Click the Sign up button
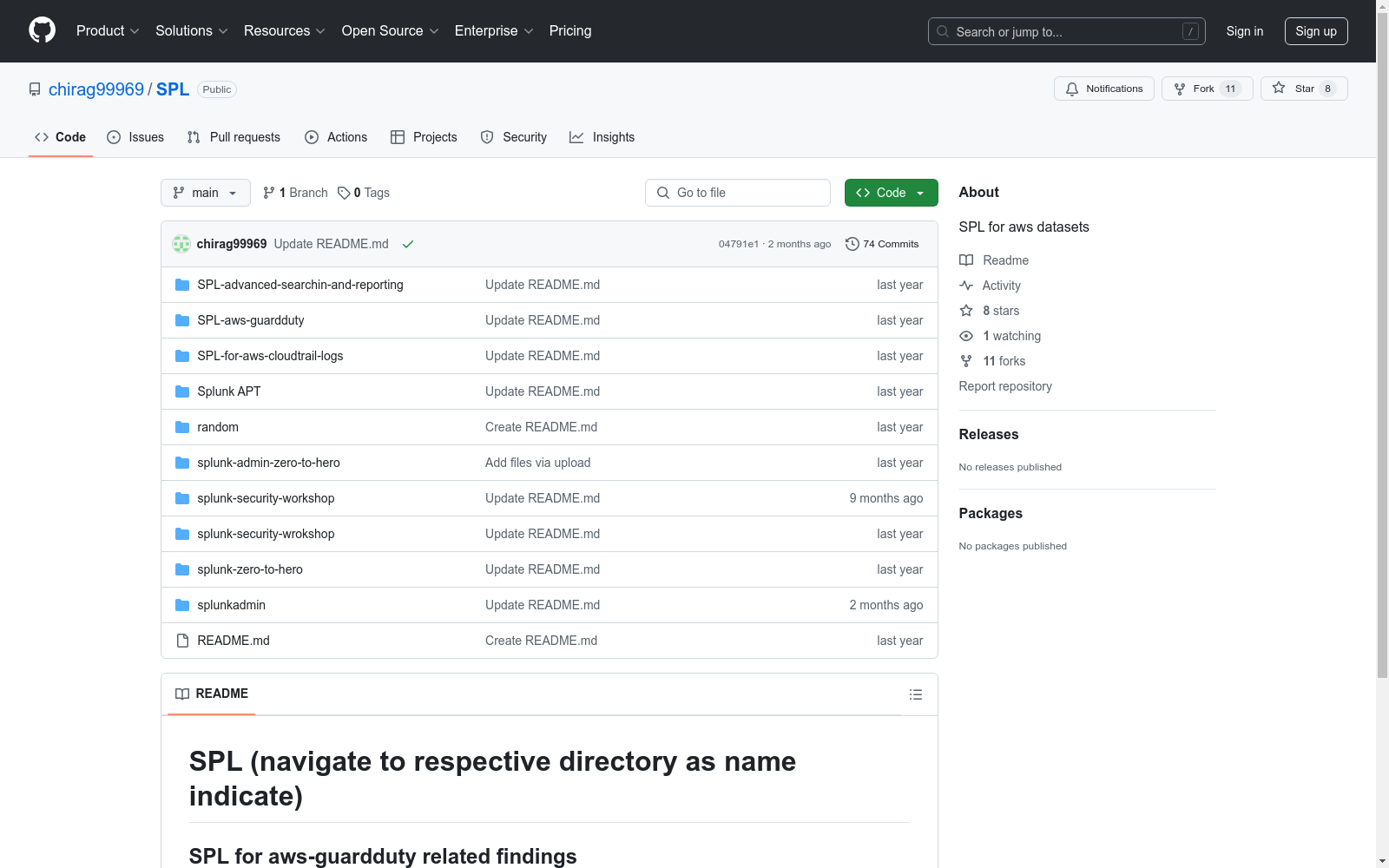This screenshot has width=1389, height=868. tap(1316, 31)
